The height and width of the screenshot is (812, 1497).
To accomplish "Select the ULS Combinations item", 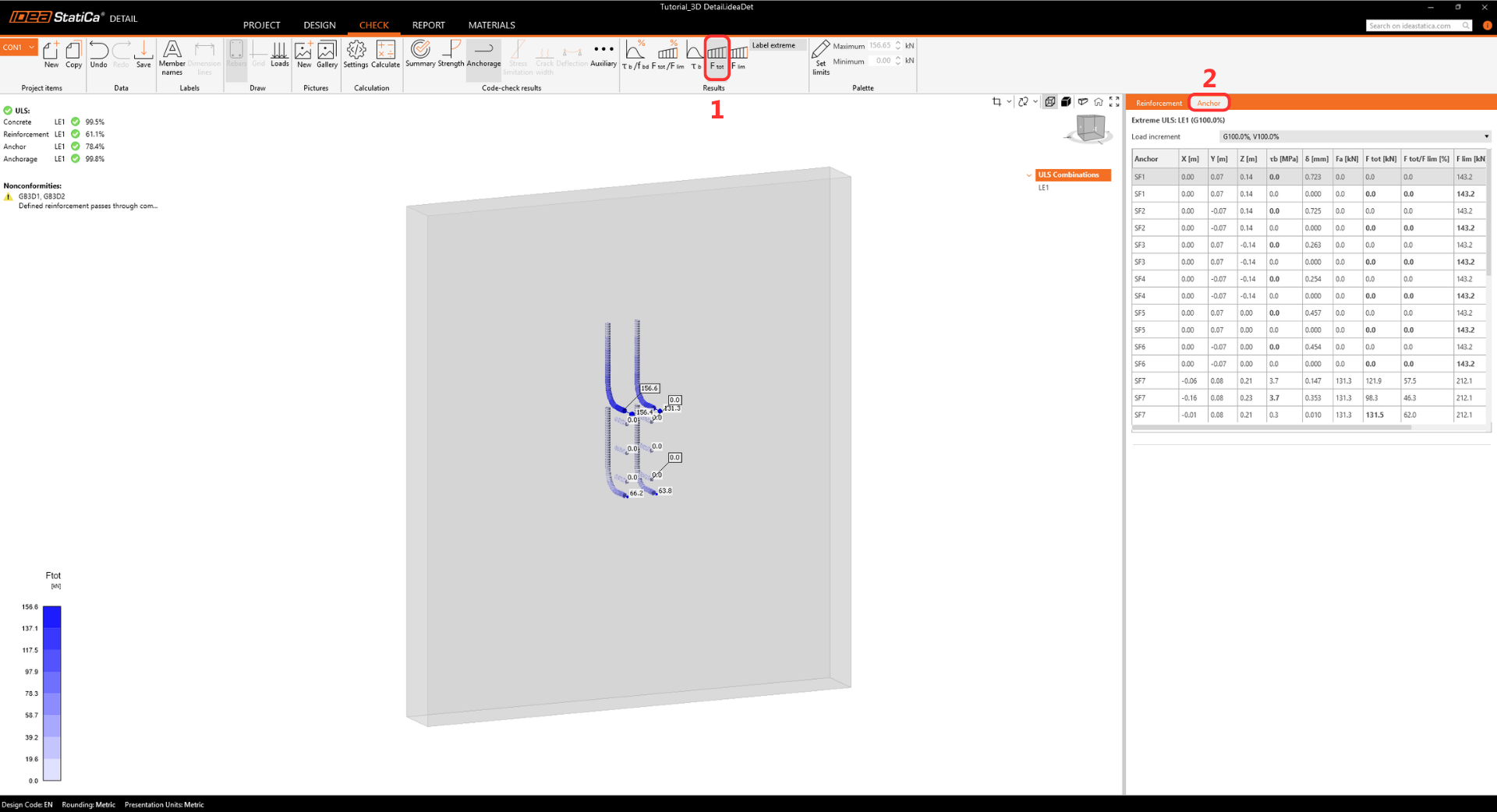I will (x=1073, y=175).
